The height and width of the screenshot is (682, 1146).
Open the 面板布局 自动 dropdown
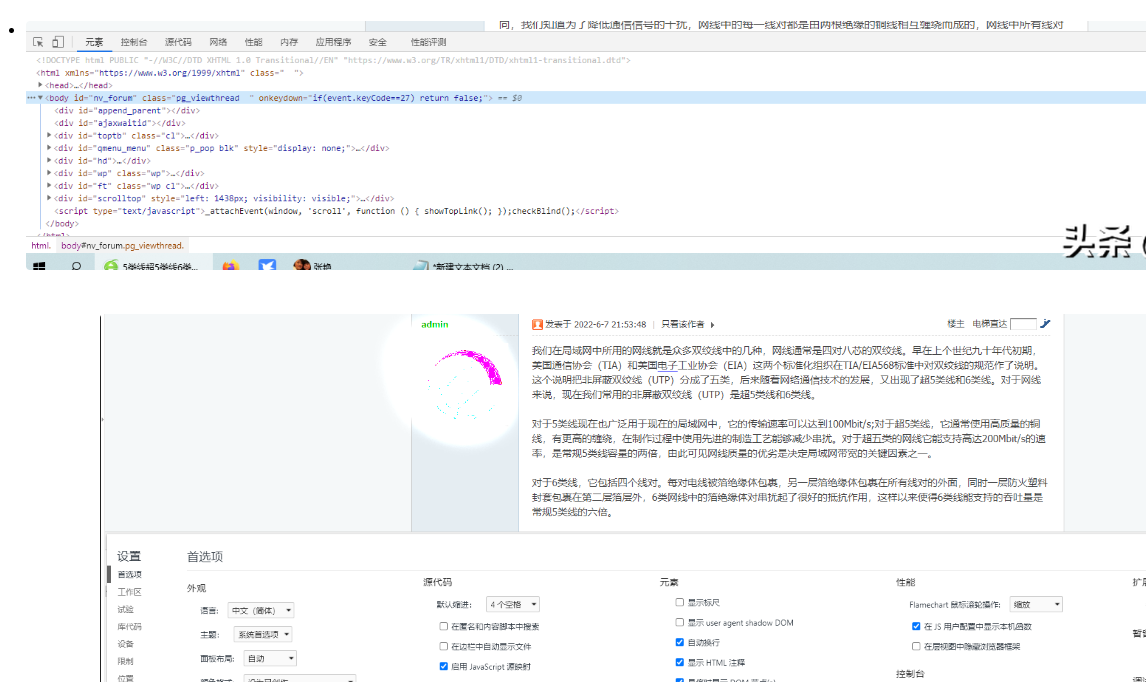270,659
